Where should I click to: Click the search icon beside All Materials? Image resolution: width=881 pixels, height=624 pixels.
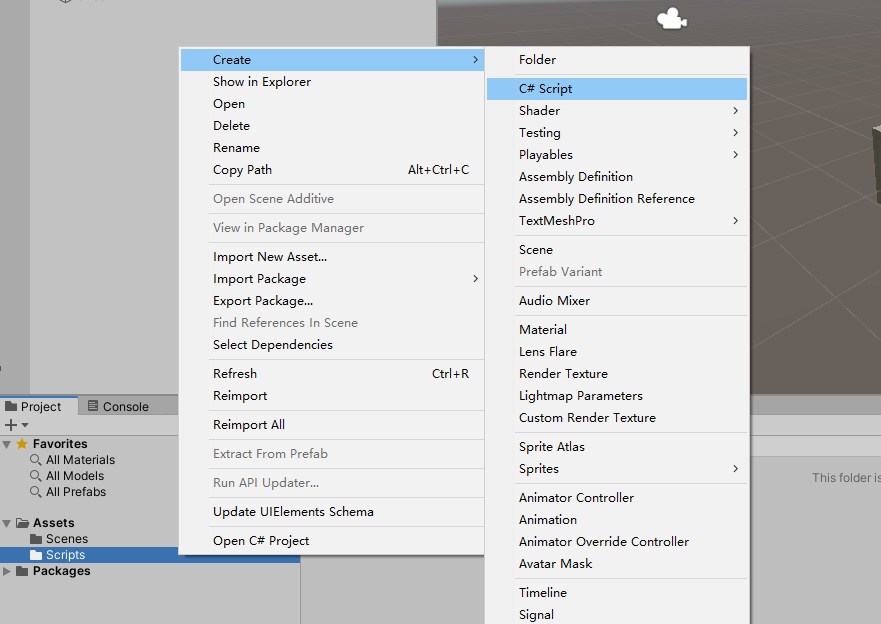tap(37, 460)
